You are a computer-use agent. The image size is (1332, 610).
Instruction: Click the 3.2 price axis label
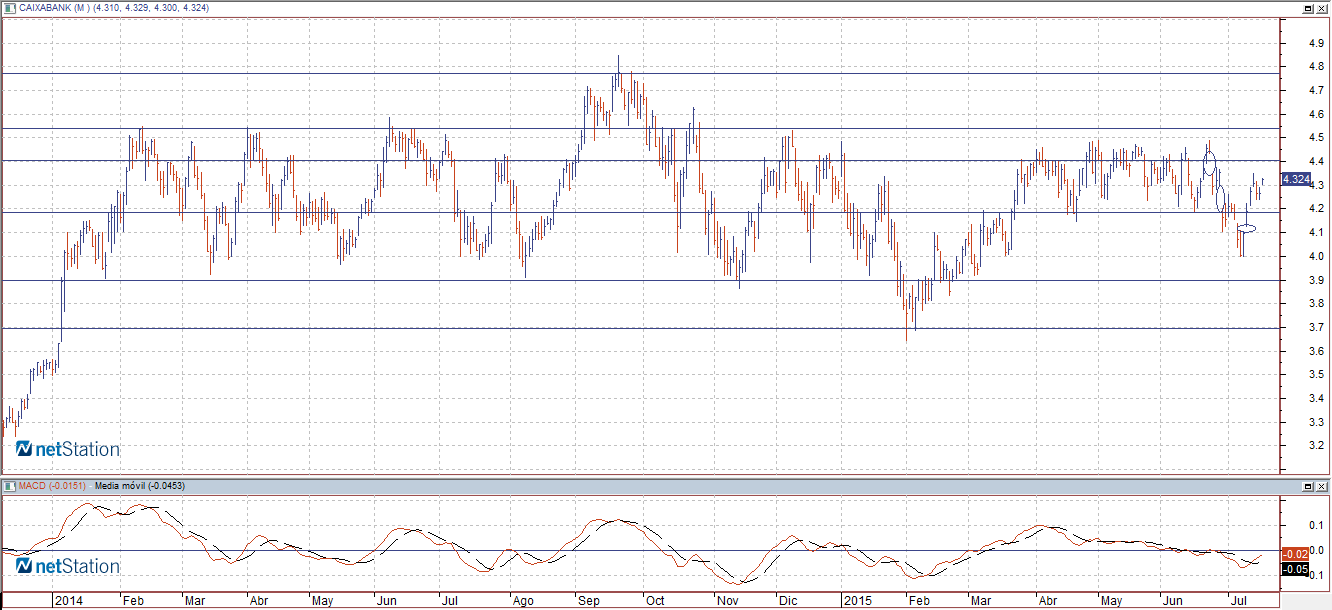(x=1317, y=446)
